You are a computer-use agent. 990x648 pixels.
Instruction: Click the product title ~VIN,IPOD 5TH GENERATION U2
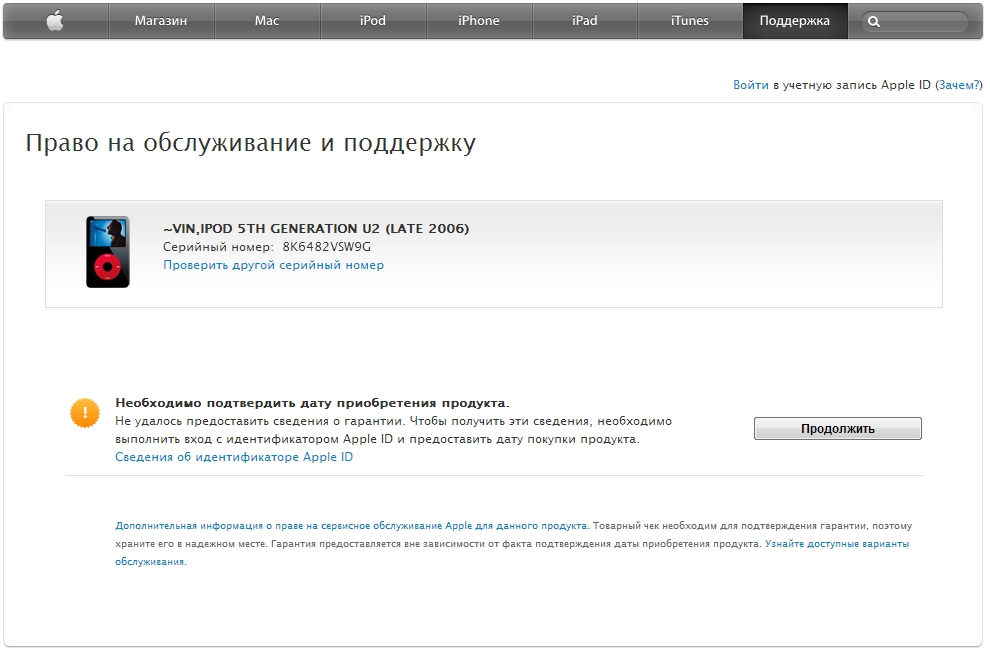click(x=316, y=229)
